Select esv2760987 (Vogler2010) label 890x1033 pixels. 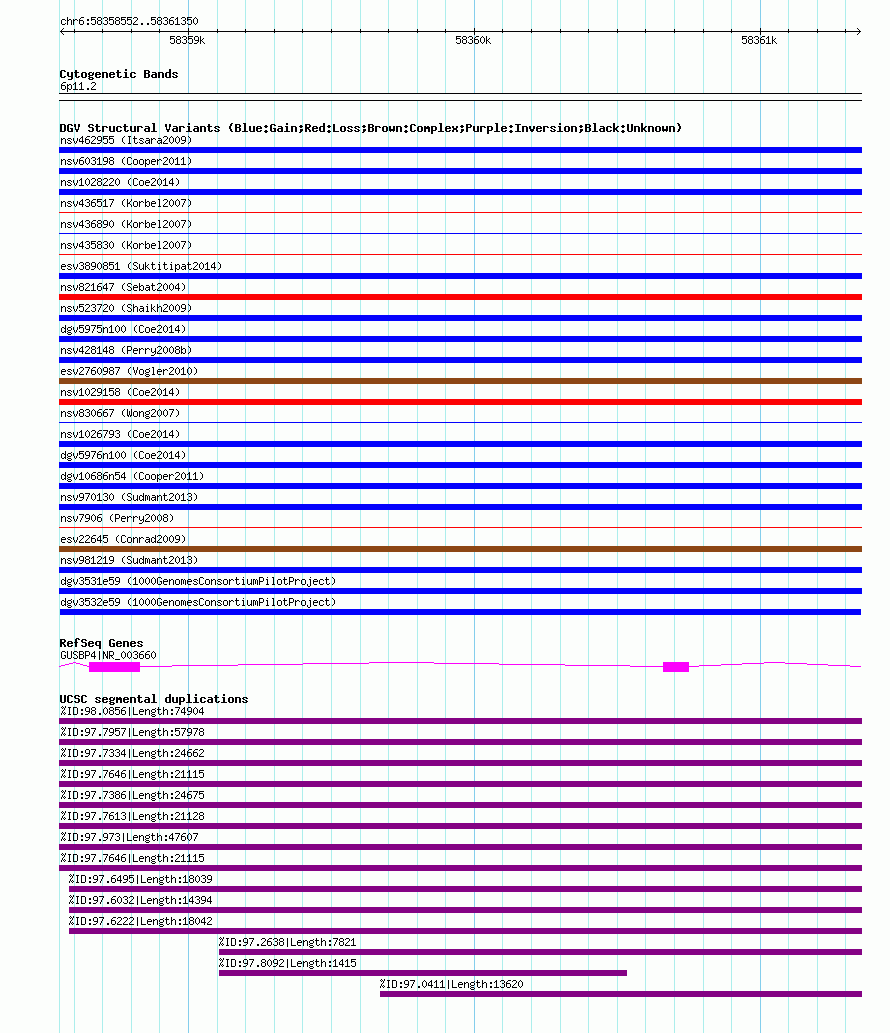129,372
